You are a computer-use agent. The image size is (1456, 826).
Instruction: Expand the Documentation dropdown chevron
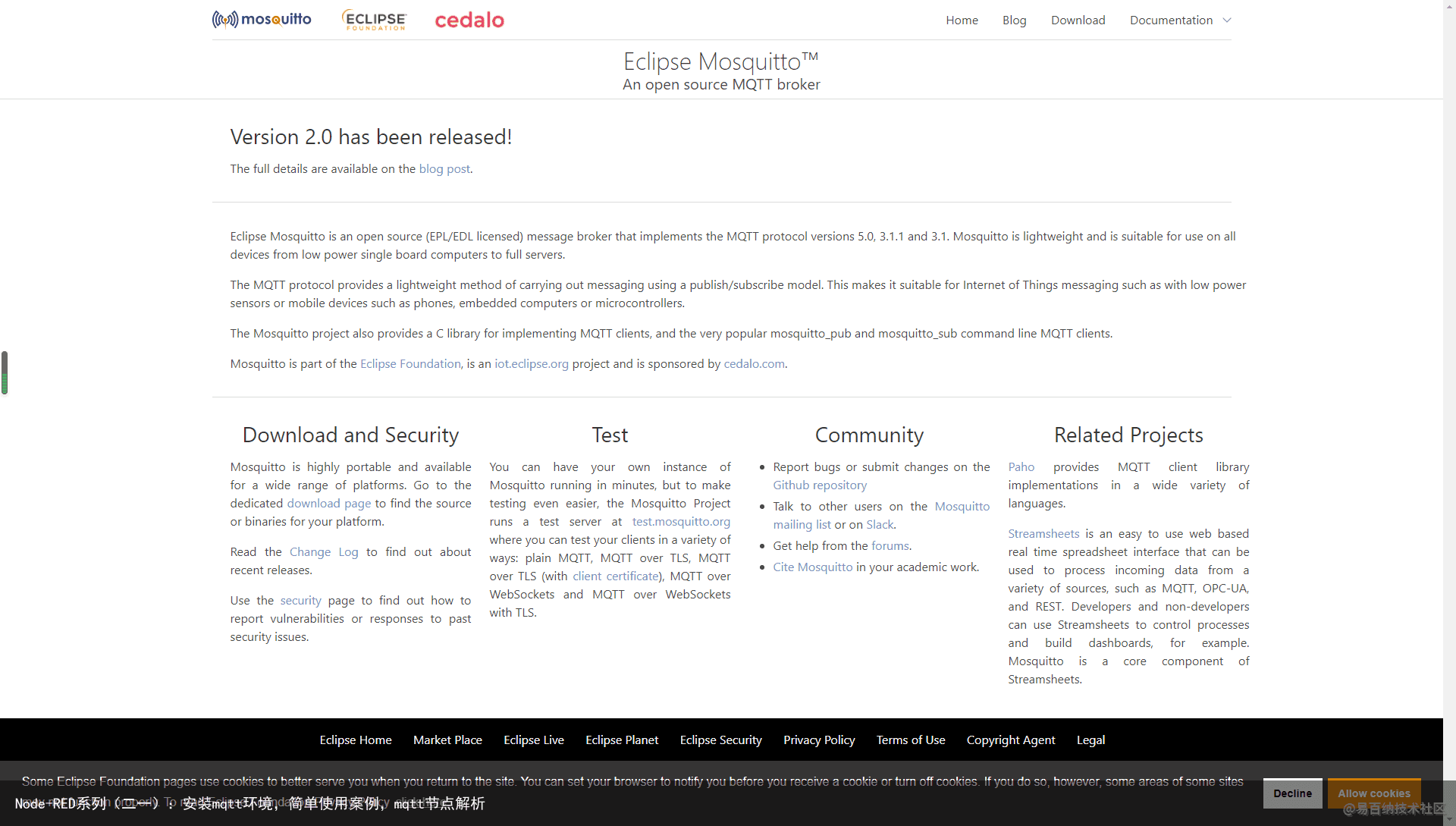click(x=1226, y=20)
